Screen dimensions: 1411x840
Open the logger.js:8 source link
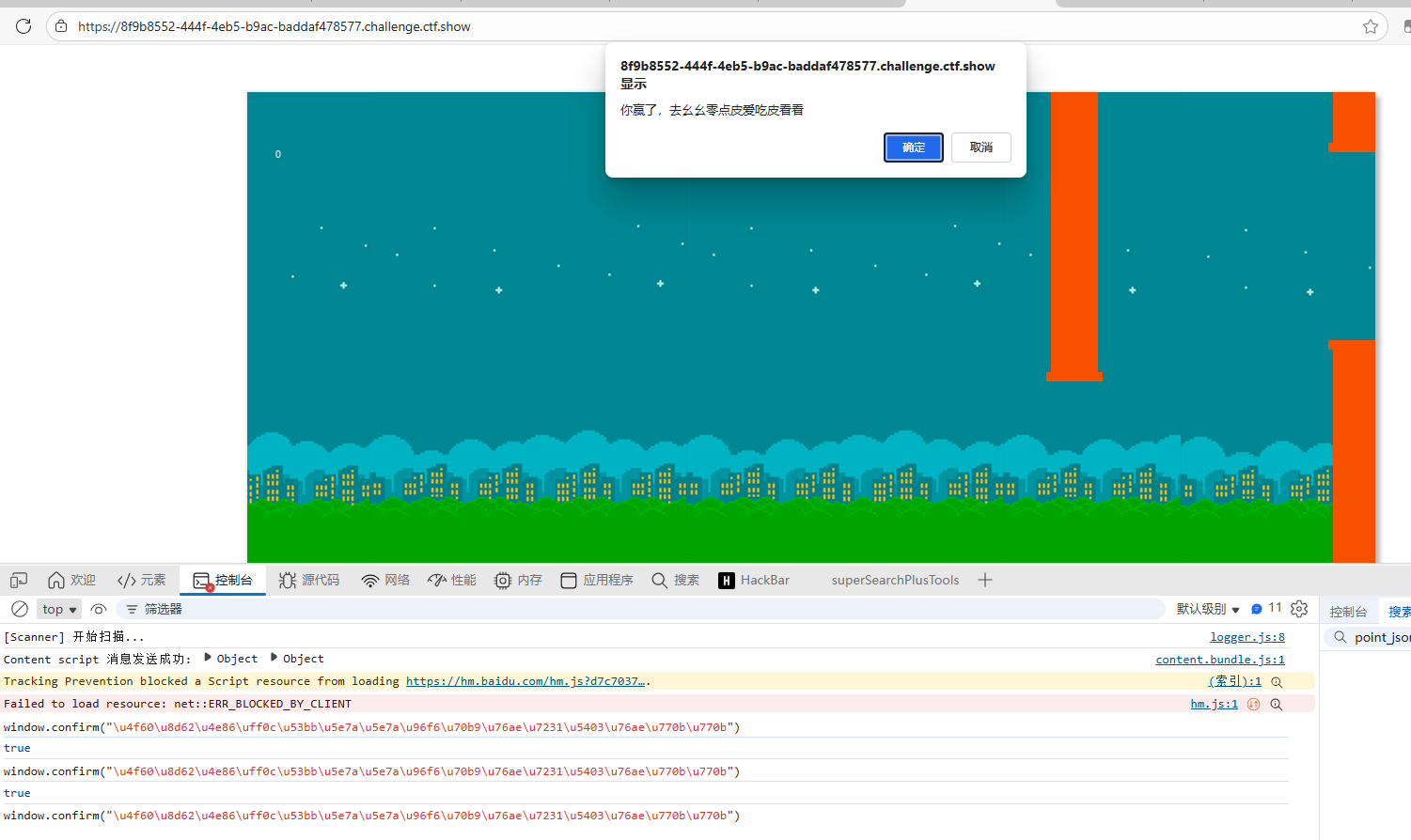point(1246,637)
